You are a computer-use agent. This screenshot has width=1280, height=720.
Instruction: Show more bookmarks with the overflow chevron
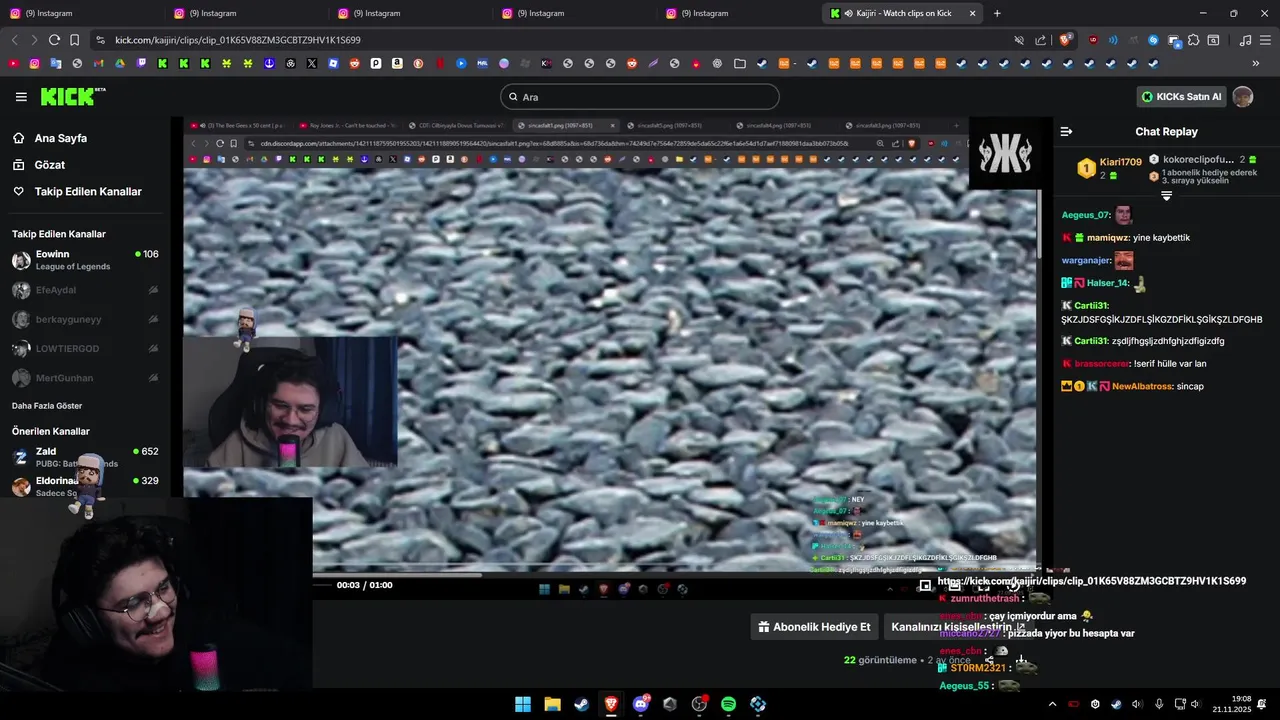[x=1256, y=63]
